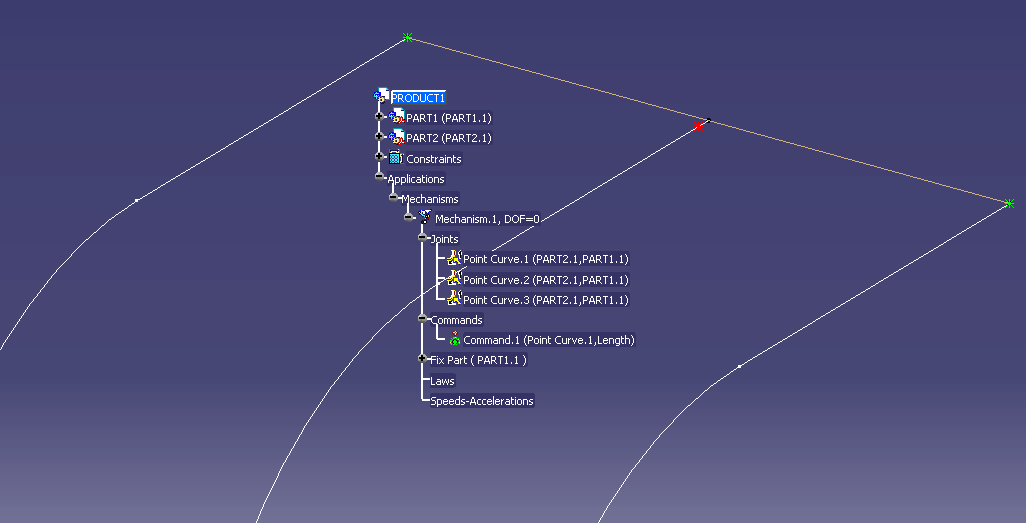This screenshot has width=1026, height=523.
Task: Expand the Constraints node
Action: (379, 156)
